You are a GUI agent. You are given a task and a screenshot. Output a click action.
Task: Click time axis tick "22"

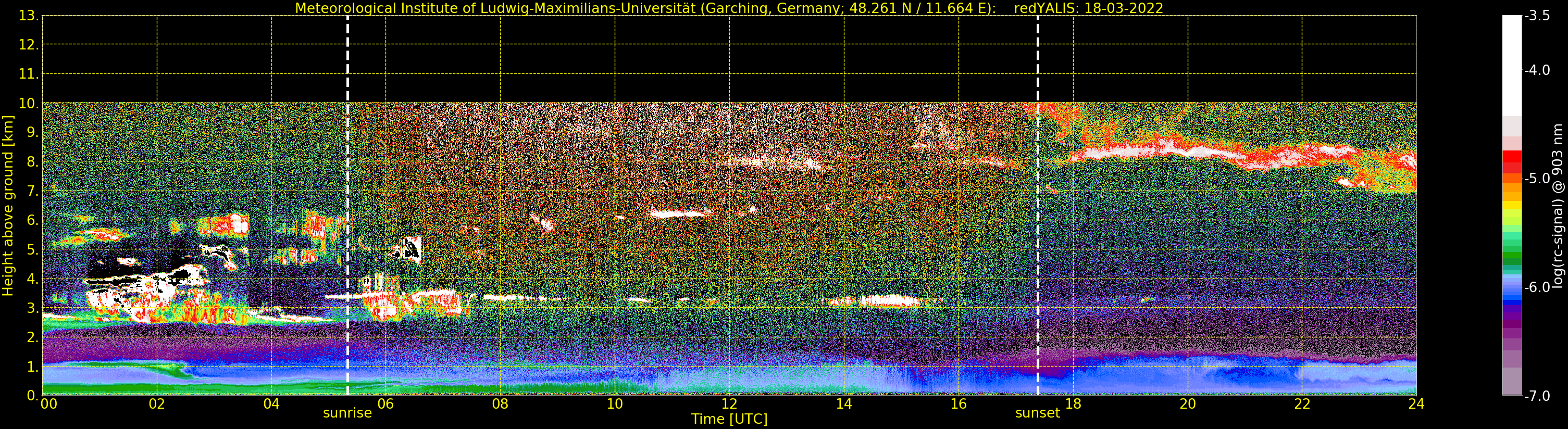(1302, 404)
